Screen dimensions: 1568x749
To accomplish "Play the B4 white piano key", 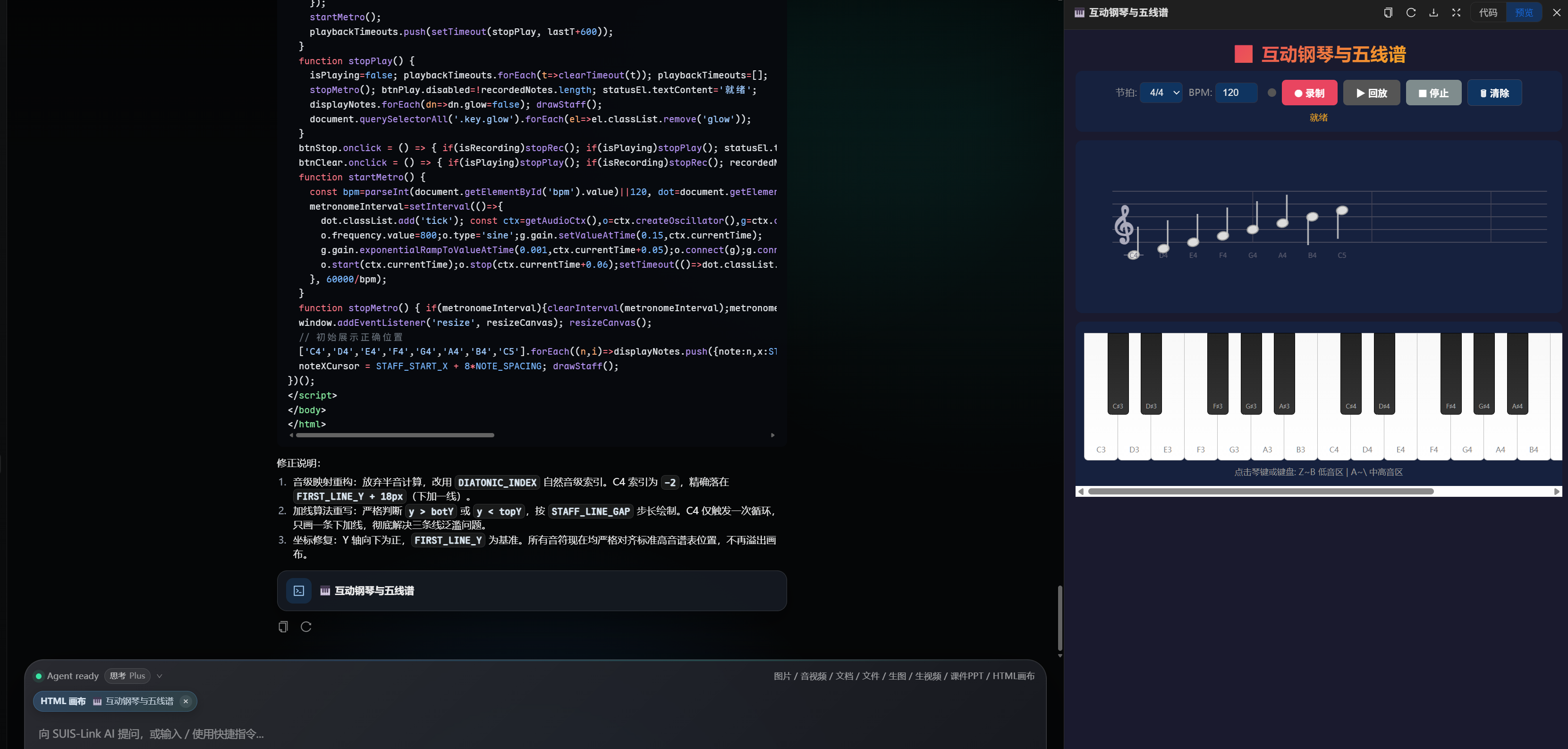I will point(1534,438).
